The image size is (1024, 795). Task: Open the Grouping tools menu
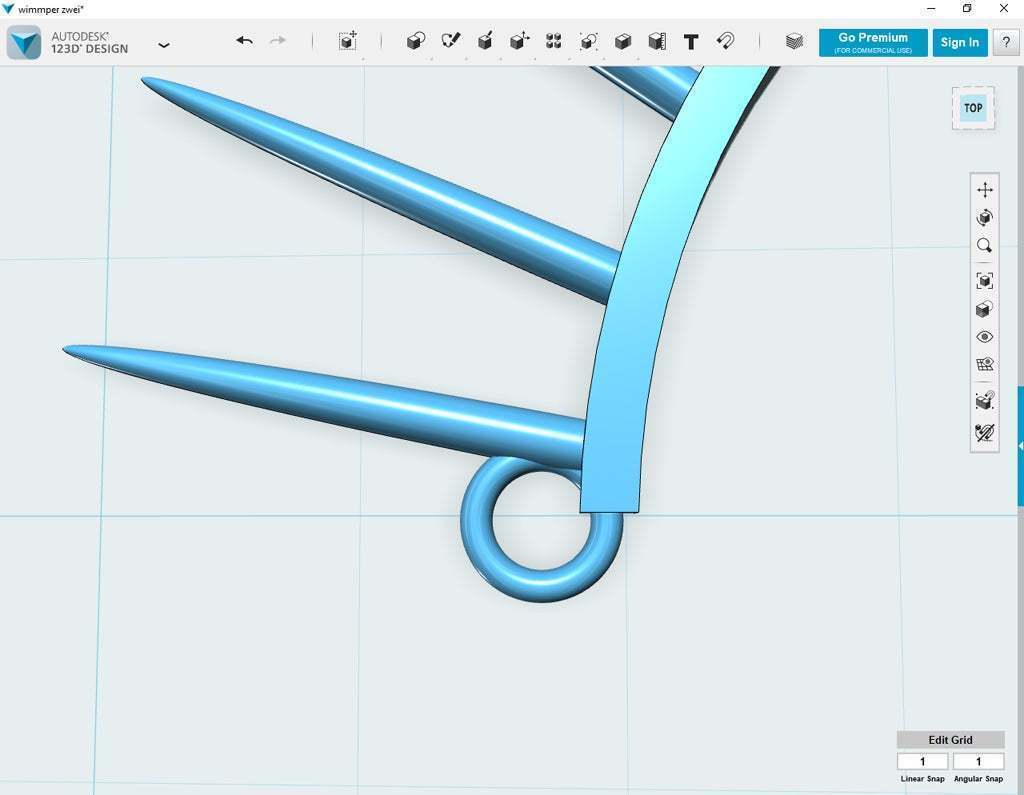[588, 41]
